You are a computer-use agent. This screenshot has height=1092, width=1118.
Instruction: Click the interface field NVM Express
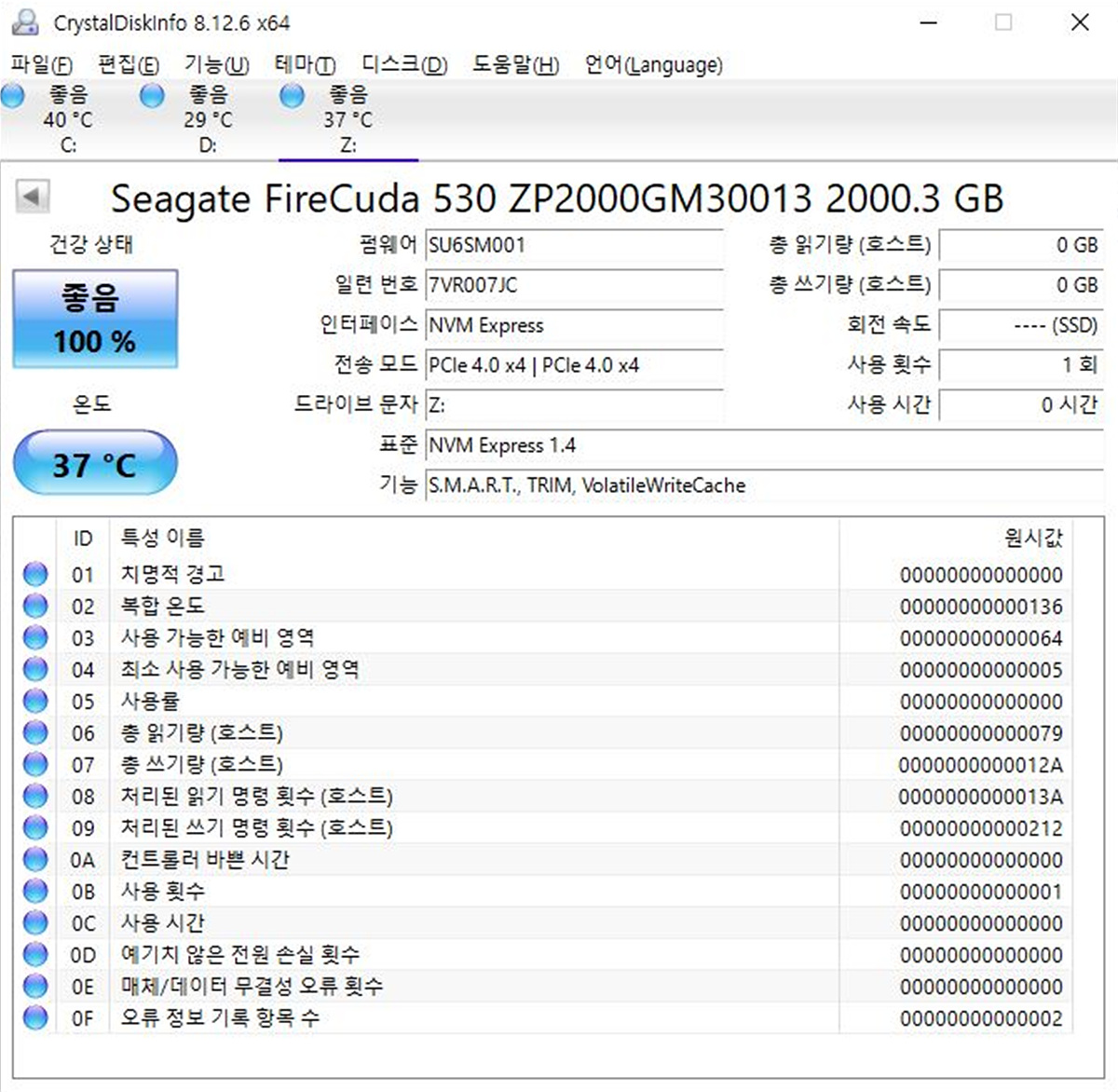click(574, 325)
